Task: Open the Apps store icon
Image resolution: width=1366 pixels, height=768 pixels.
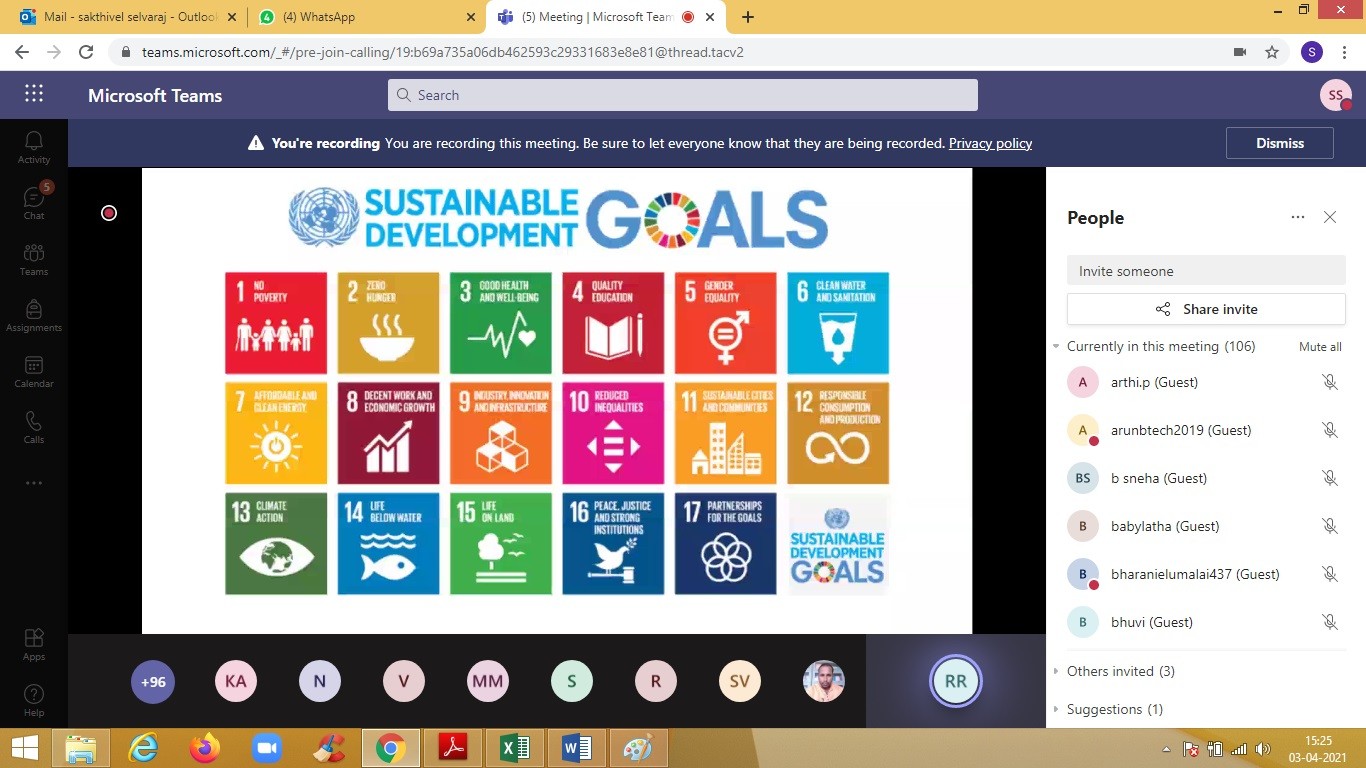Action: tap(34, 643)
